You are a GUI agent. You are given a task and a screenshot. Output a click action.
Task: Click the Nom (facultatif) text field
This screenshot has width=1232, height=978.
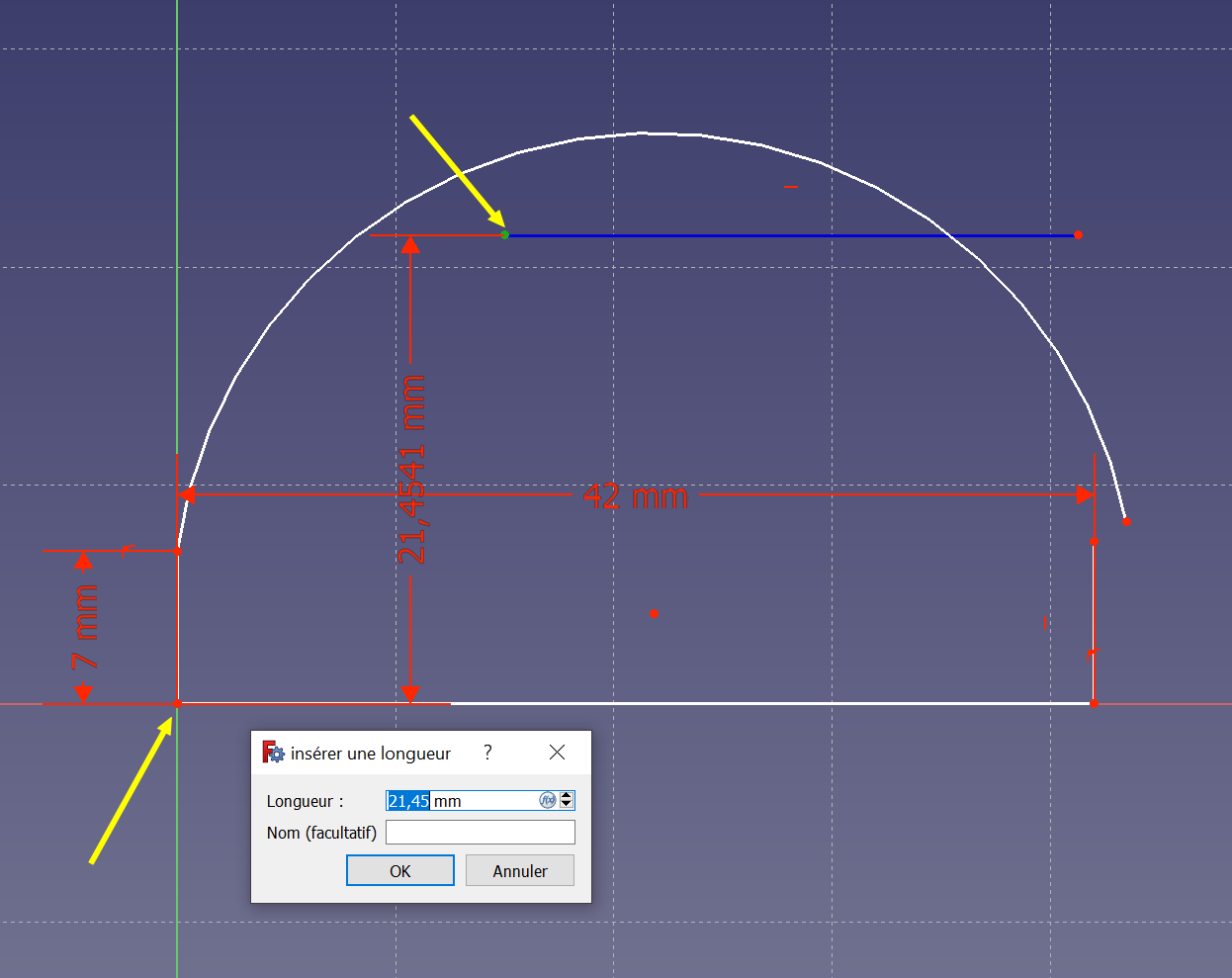pos(480,833)
